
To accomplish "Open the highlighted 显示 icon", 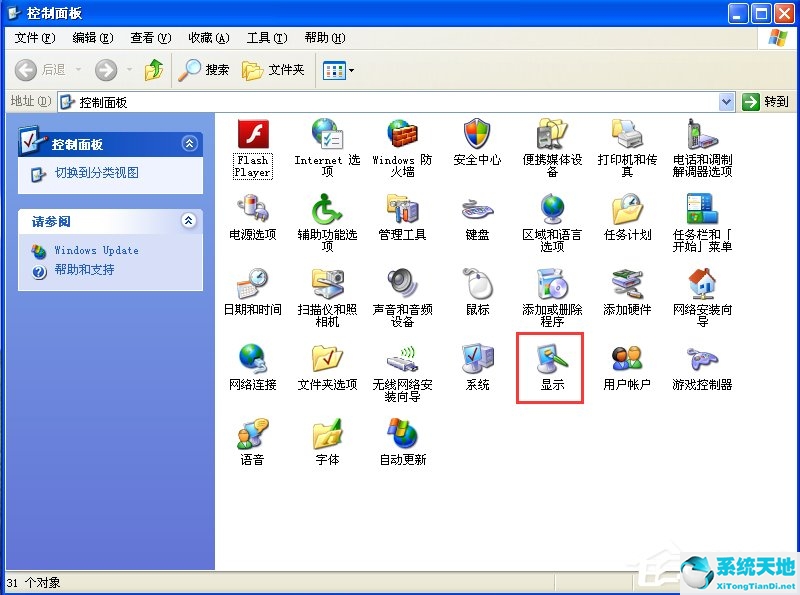I will (x=550, y=363).
